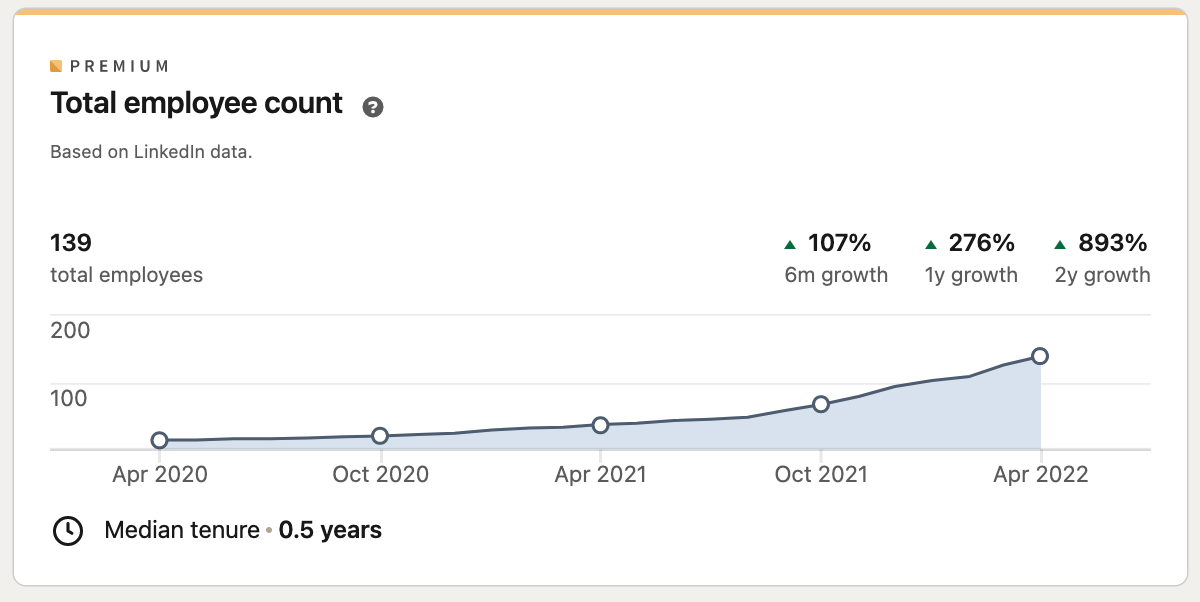1200x602 pixels.
Task: Click the 1y growth green arrow
Action: tap(931, 244)
